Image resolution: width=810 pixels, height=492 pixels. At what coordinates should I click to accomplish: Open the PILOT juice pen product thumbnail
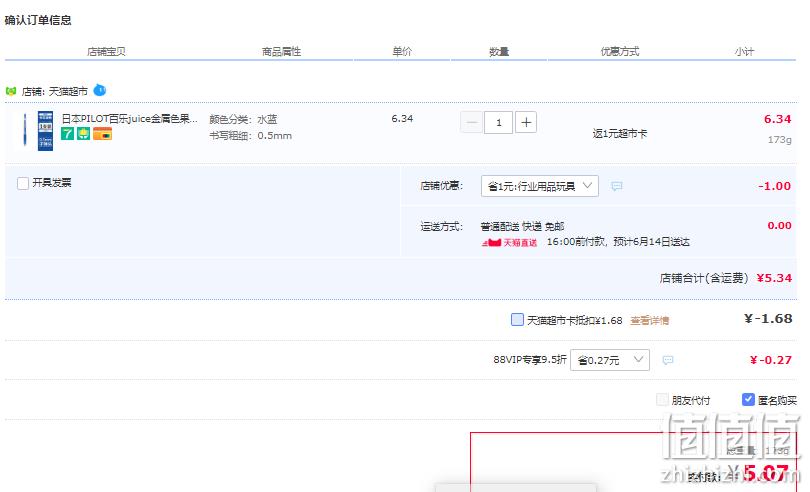39,131
